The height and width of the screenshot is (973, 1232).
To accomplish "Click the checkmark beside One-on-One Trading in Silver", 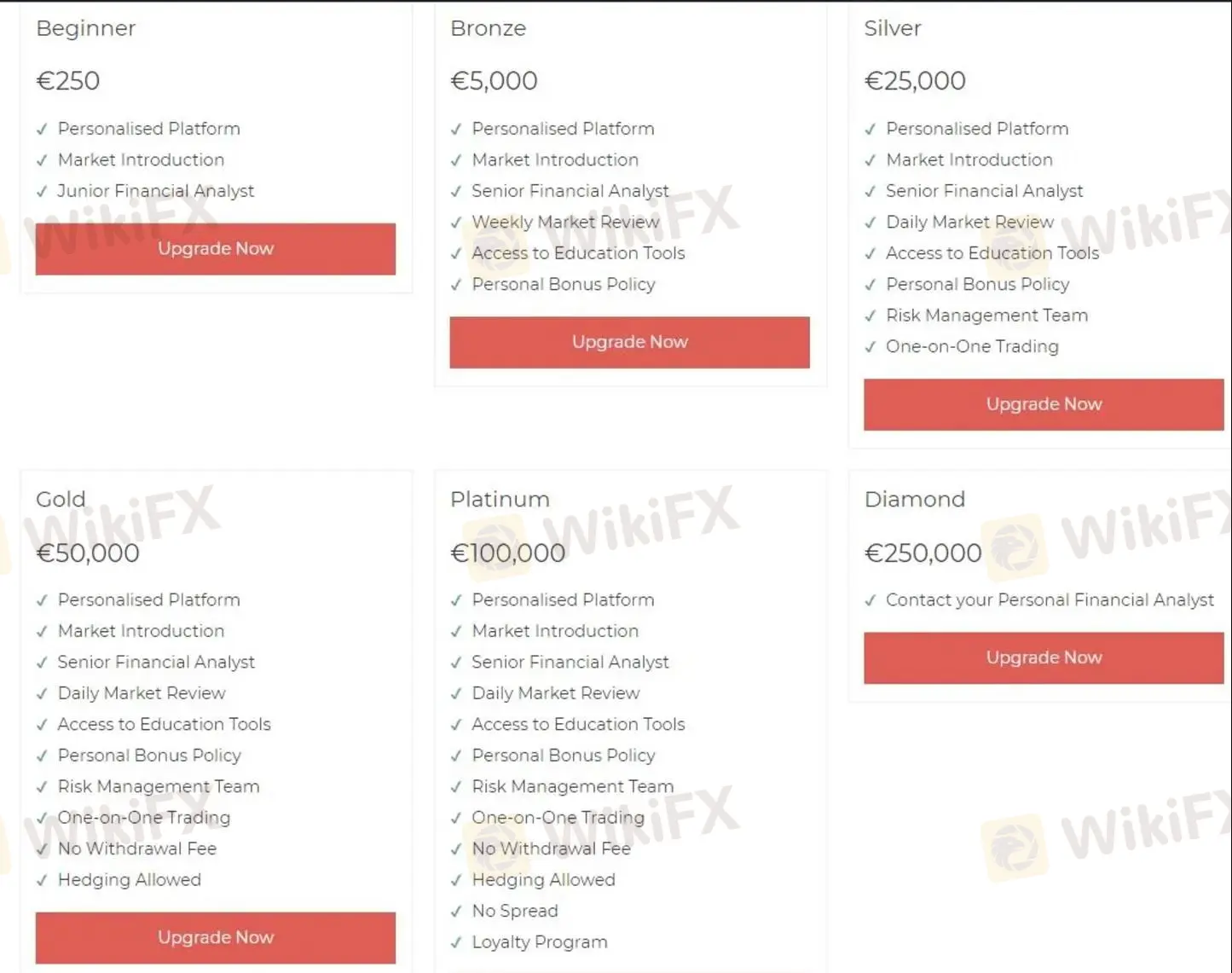I will point(870,347).
